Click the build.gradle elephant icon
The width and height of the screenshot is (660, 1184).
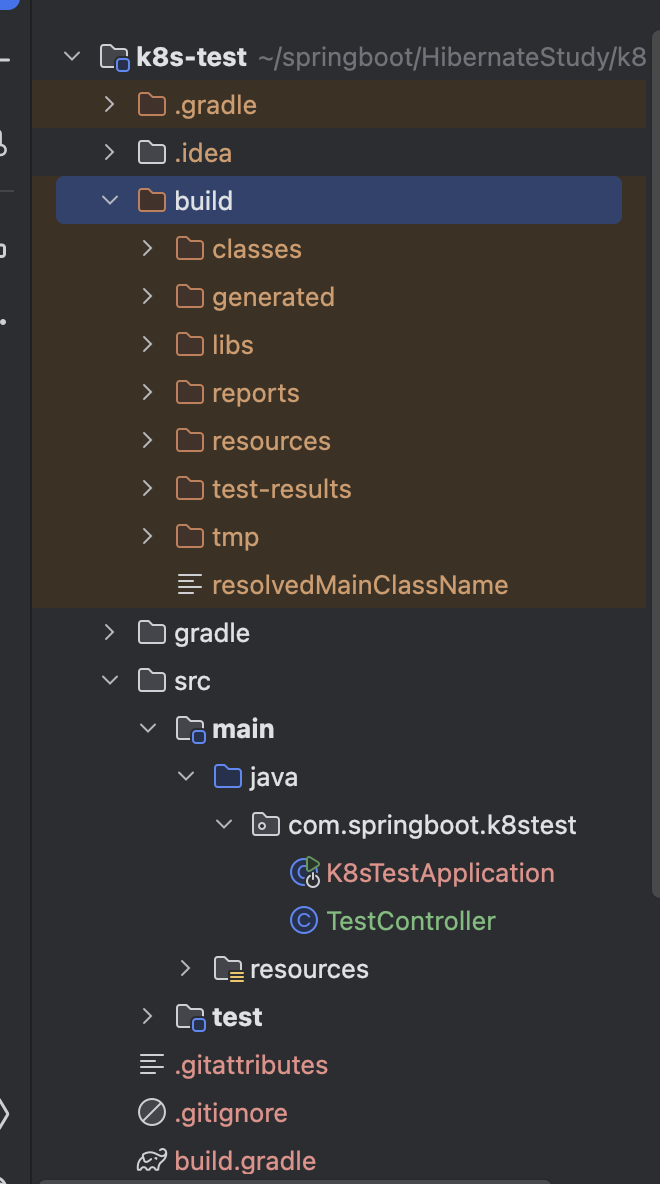(152, 1161)
